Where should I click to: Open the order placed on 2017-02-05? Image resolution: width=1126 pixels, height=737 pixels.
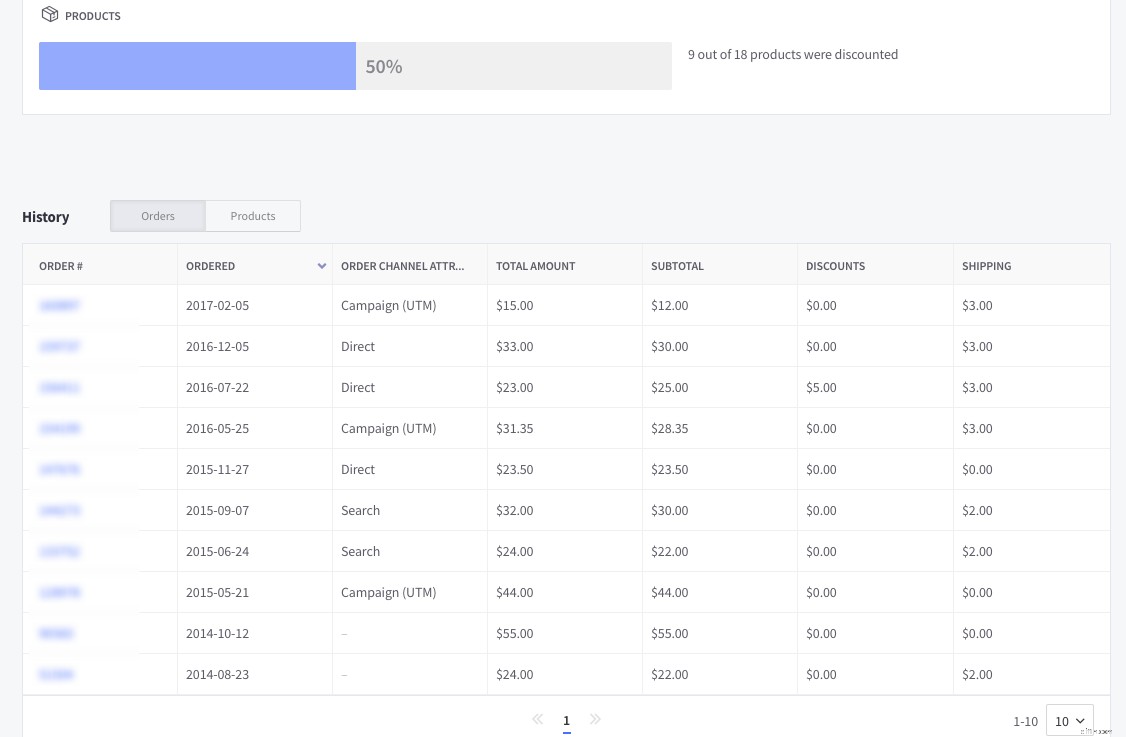point(60,305)
